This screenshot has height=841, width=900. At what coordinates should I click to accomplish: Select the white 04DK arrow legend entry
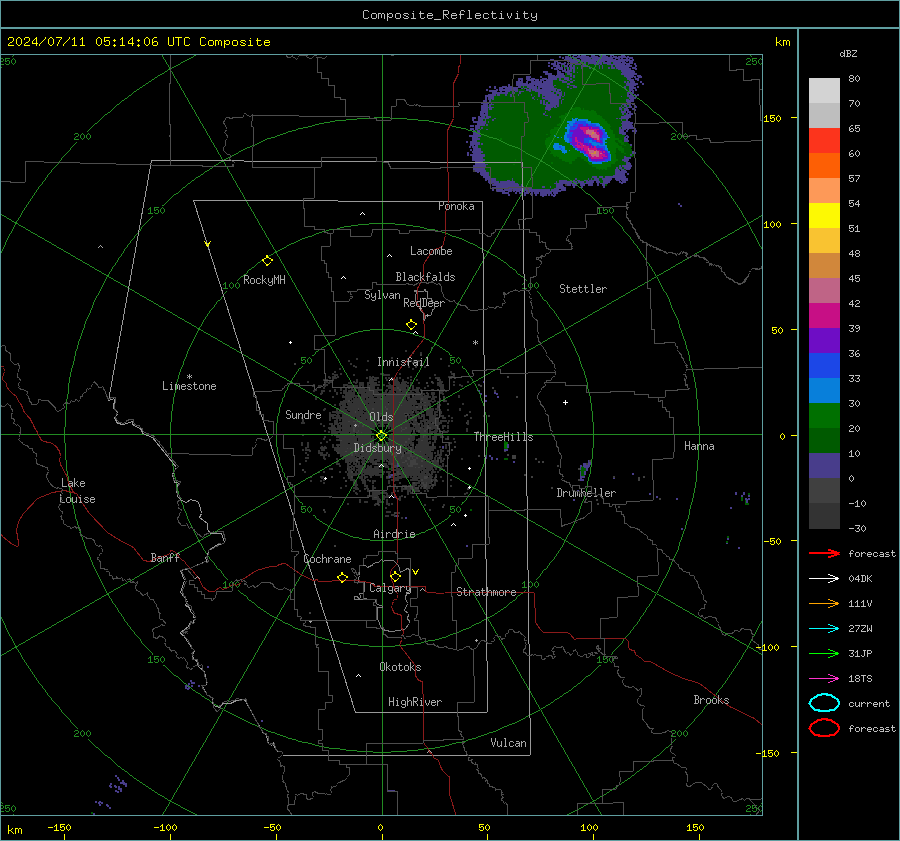tap(824, 579)
